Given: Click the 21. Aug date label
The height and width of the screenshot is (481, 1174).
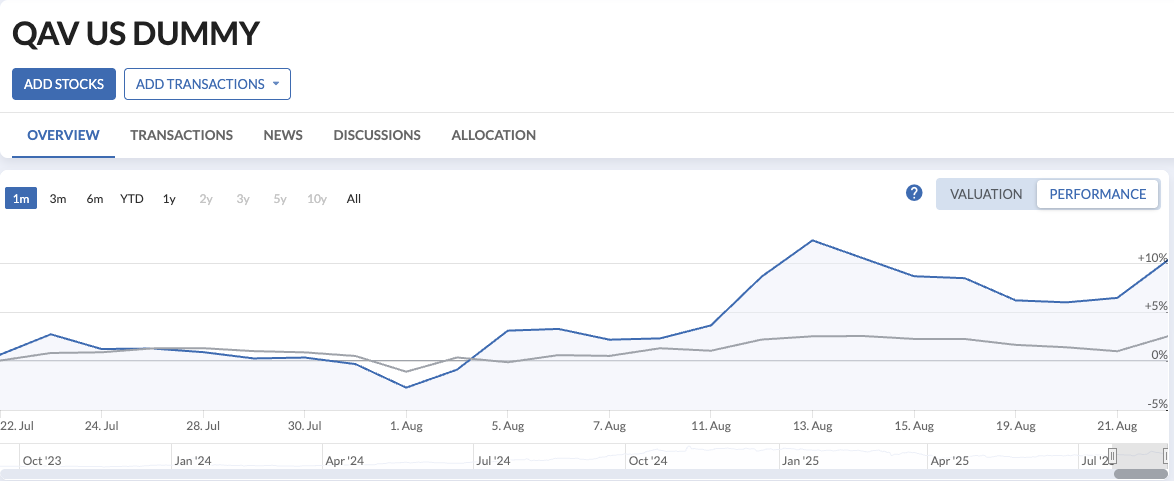Looking at the screenshot, I should 1117,426.
